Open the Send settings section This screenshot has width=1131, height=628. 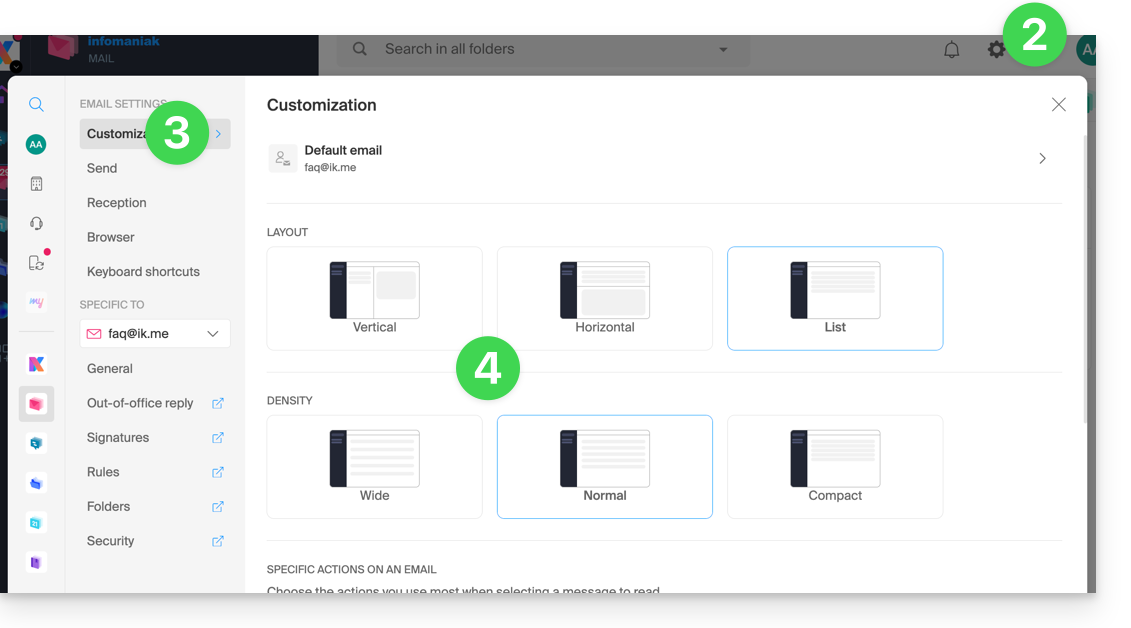[102, 168]
